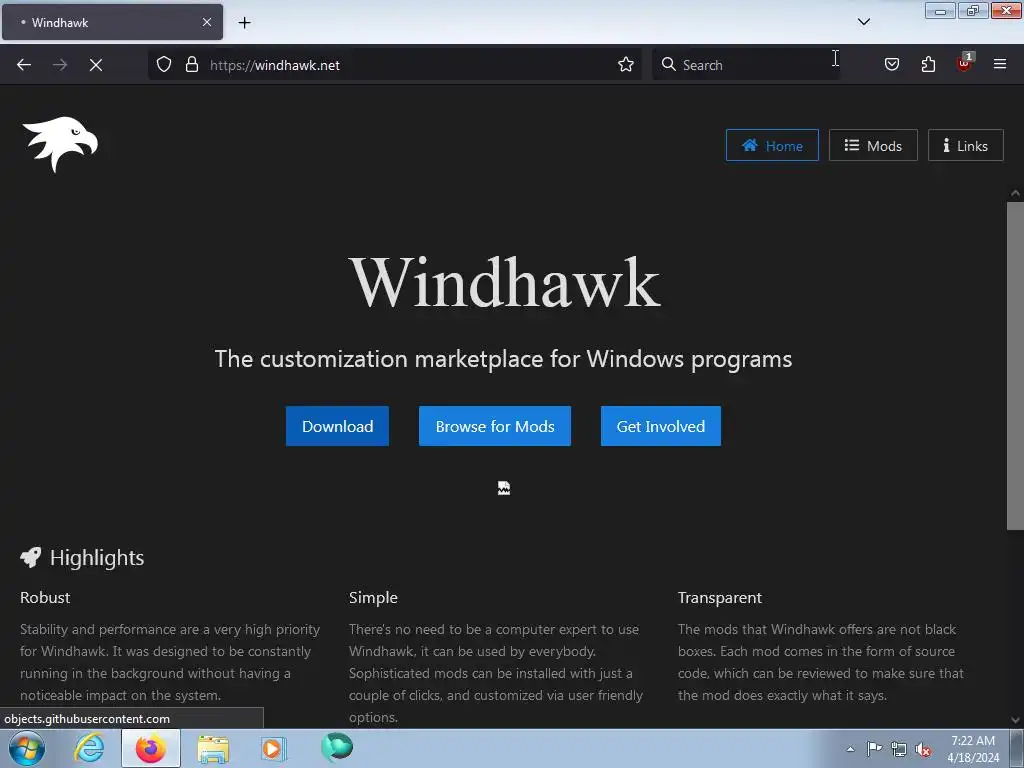Open the Windows Start button

click(x=27, y=748)
